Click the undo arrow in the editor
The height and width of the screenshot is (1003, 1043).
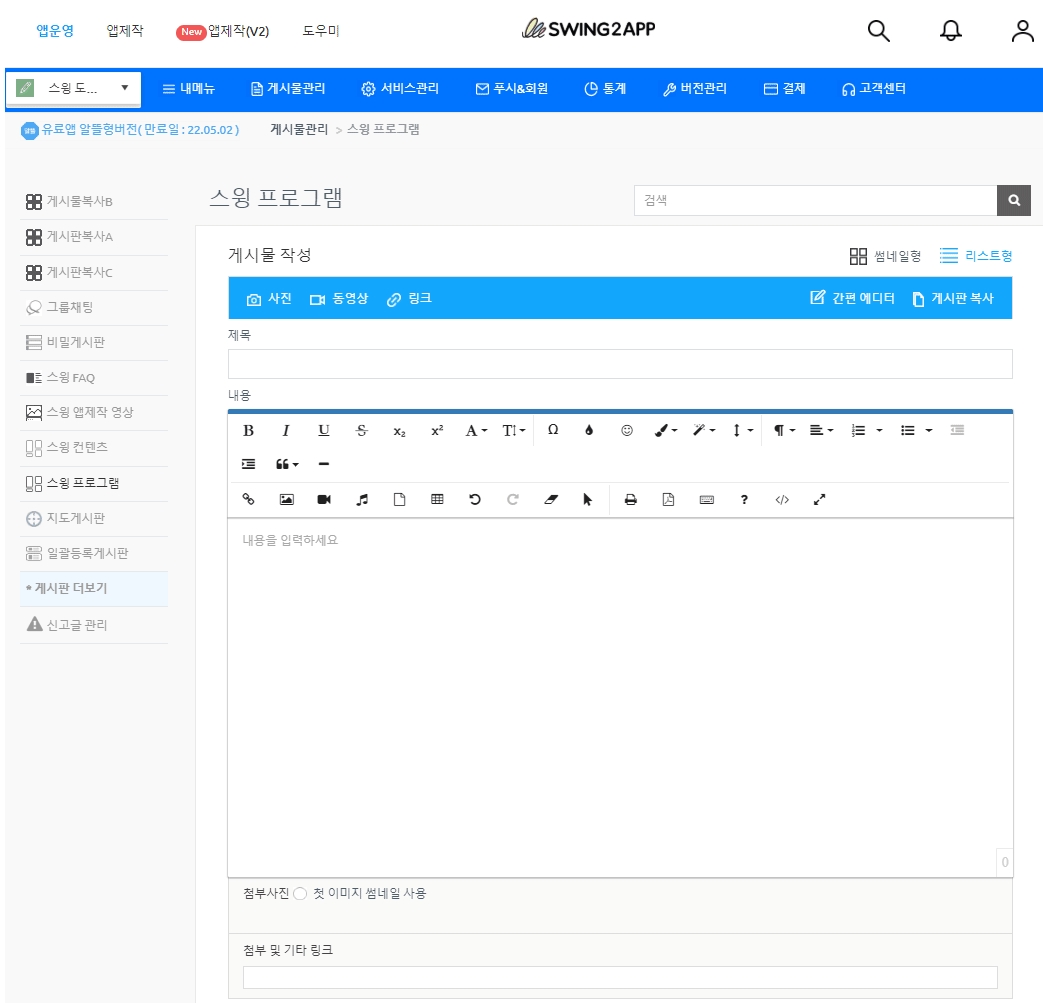[475, 499]
